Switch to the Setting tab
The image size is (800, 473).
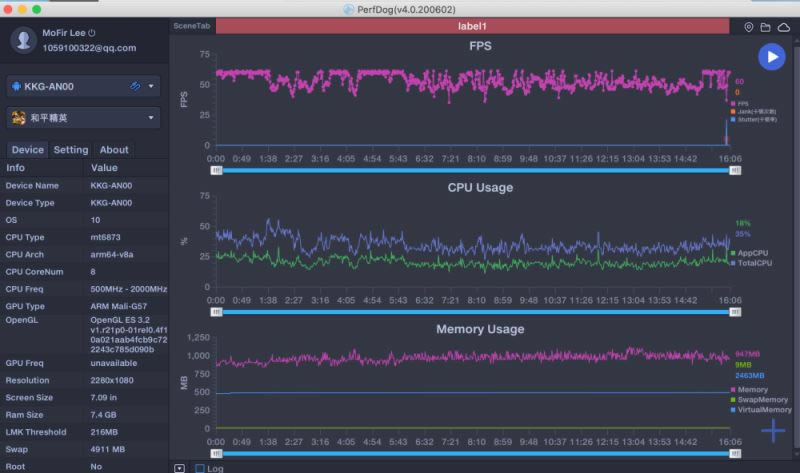71,150
